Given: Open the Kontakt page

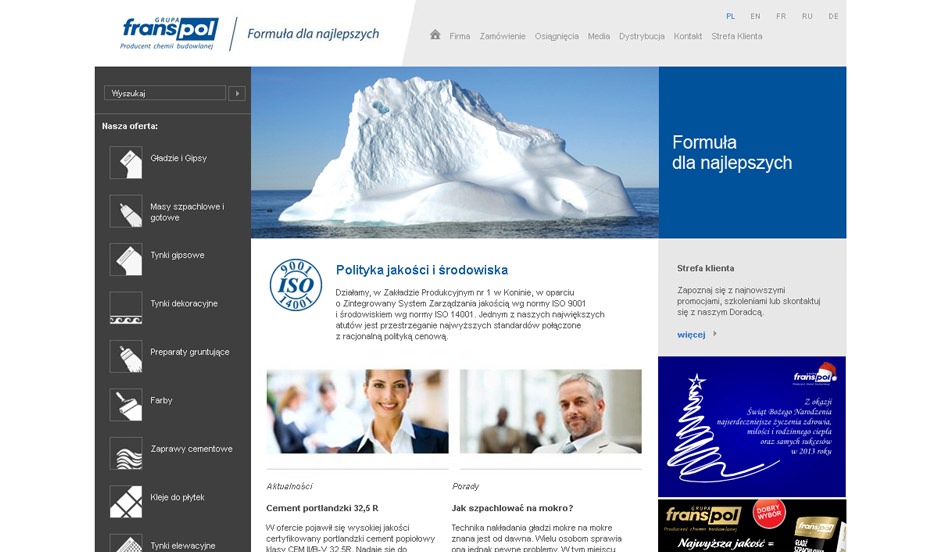Looking at the screenshot, I should click(688, 36).
